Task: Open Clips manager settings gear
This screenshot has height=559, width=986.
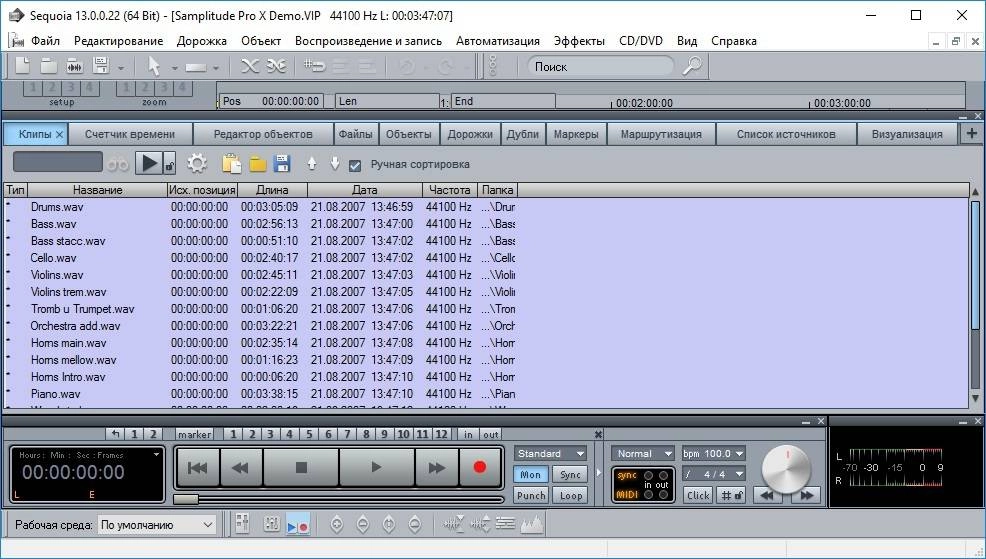Action: pyautogui.click(x=197, y=164)
